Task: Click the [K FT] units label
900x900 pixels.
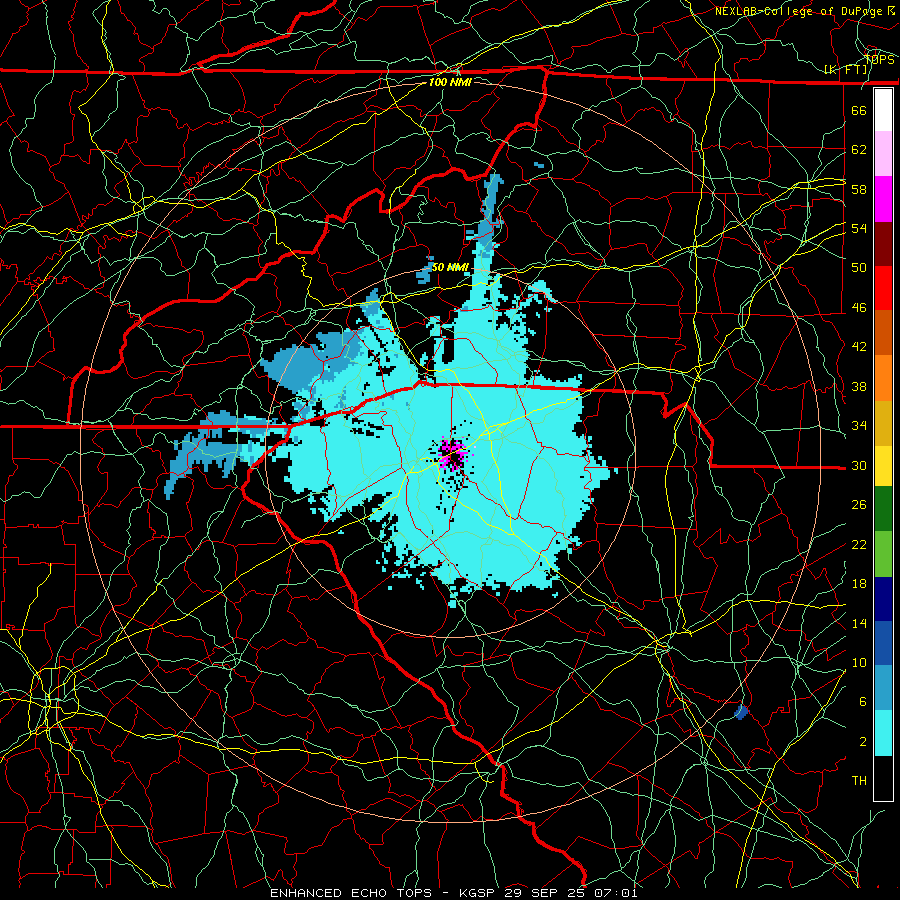Action: pyautogui.click(x=846, y=70)
